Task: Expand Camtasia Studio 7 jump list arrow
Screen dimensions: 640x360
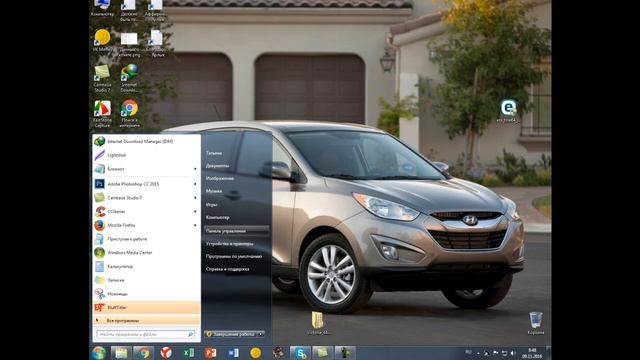Action: (195, 198)
